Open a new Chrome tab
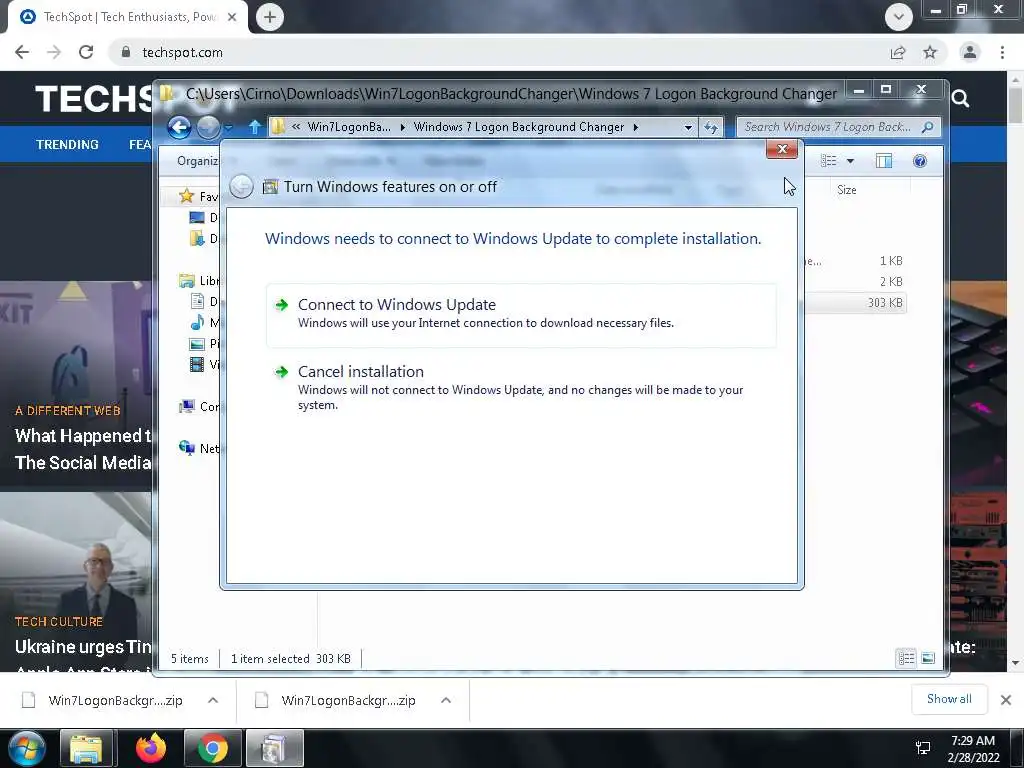Screen dimensions: 1024x768 (x=270, y=17)
